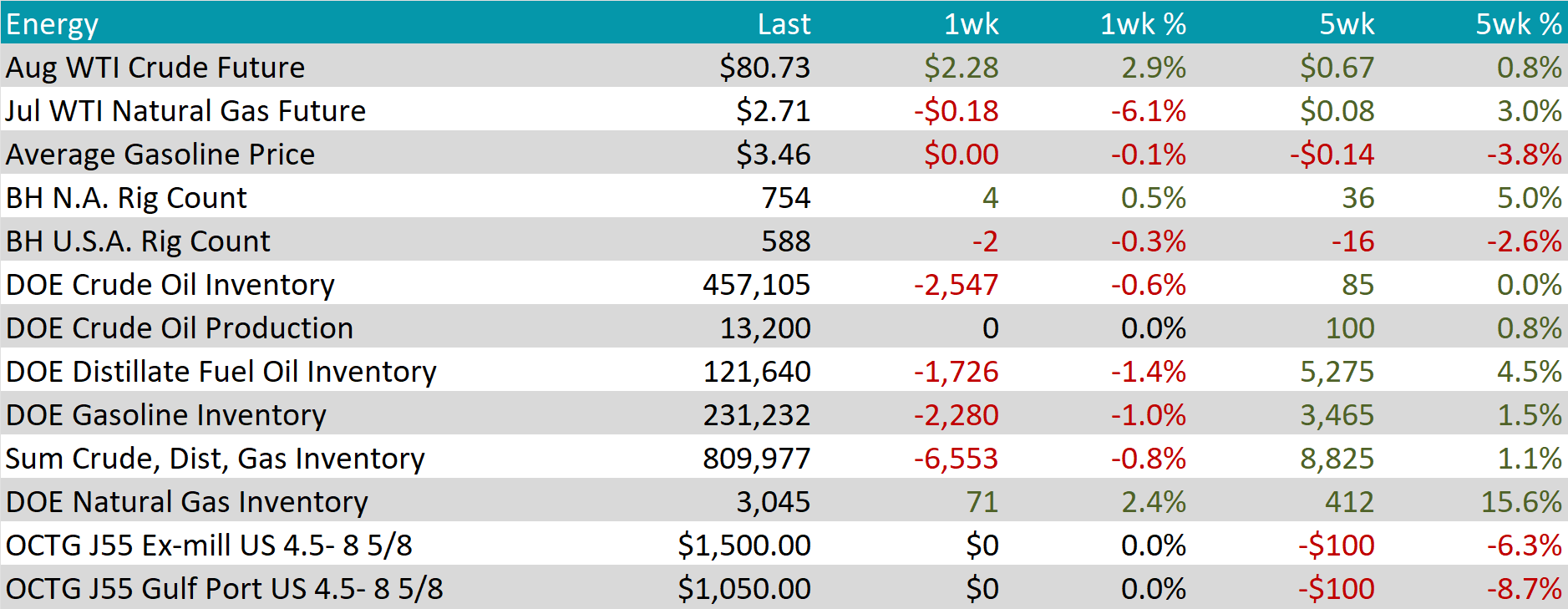Select the -6.1% weekly change value
This screenshot has width=1568, height=609.
coord(1148,111)
